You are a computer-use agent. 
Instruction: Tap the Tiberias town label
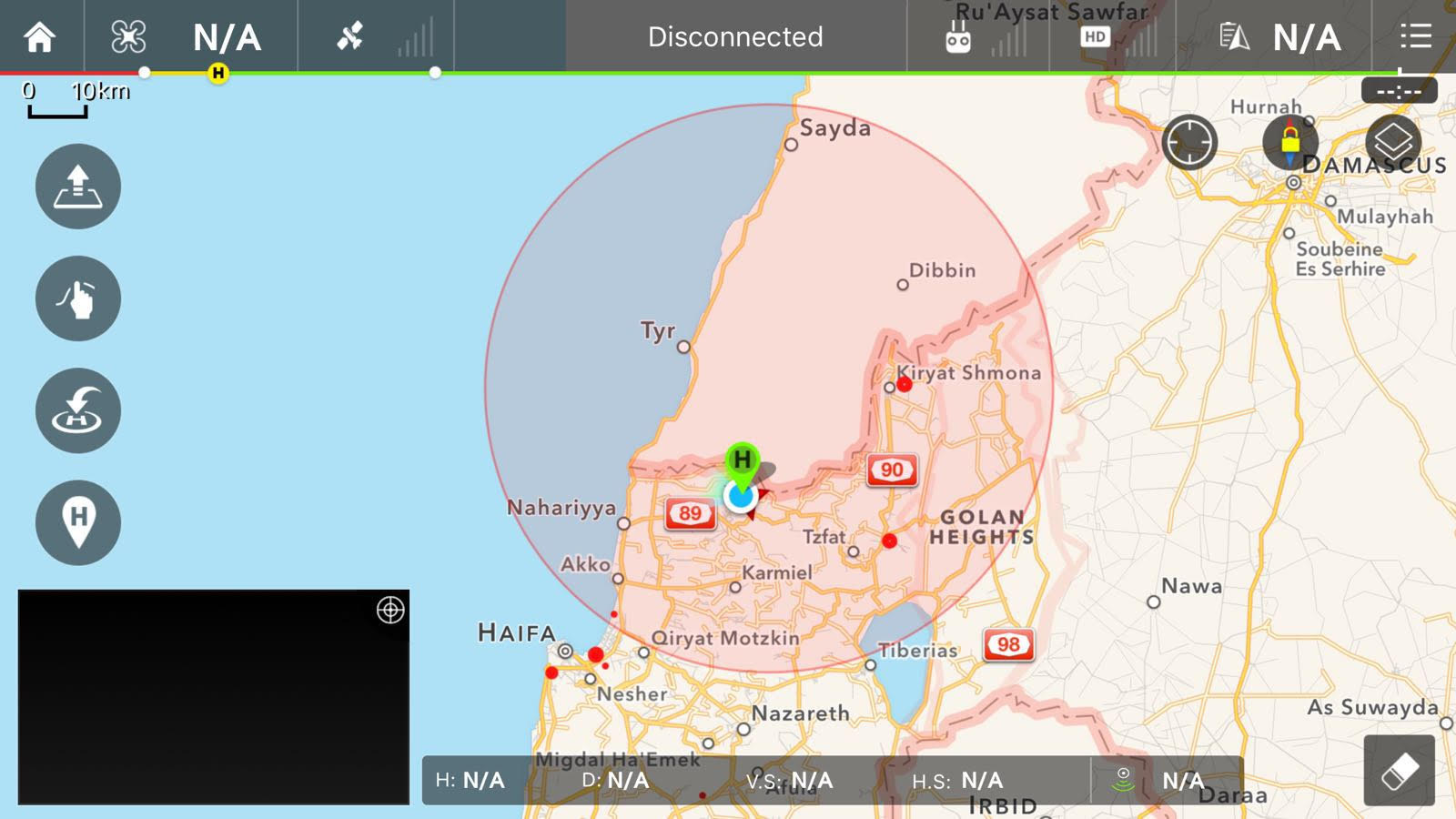click(x=917, y=650)
